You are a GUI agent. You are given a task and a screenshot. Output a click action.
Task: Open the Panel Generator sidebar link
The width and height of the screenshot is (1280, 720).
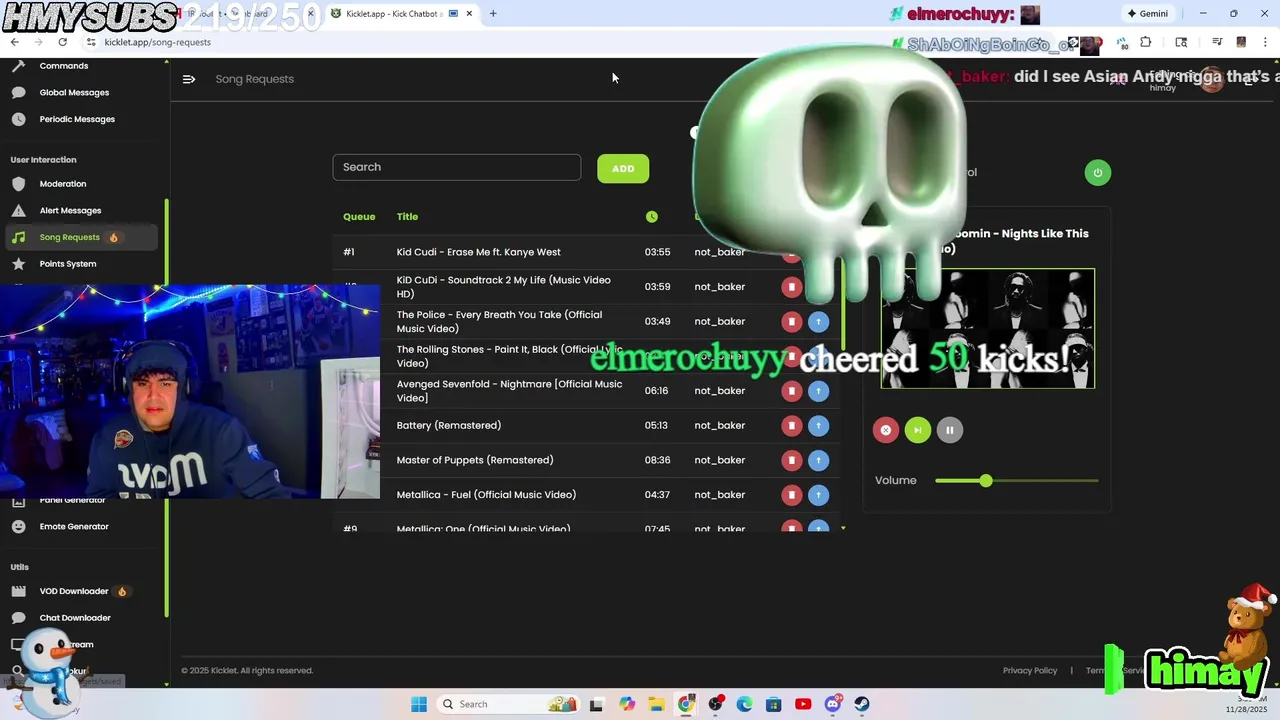(72, 500)
